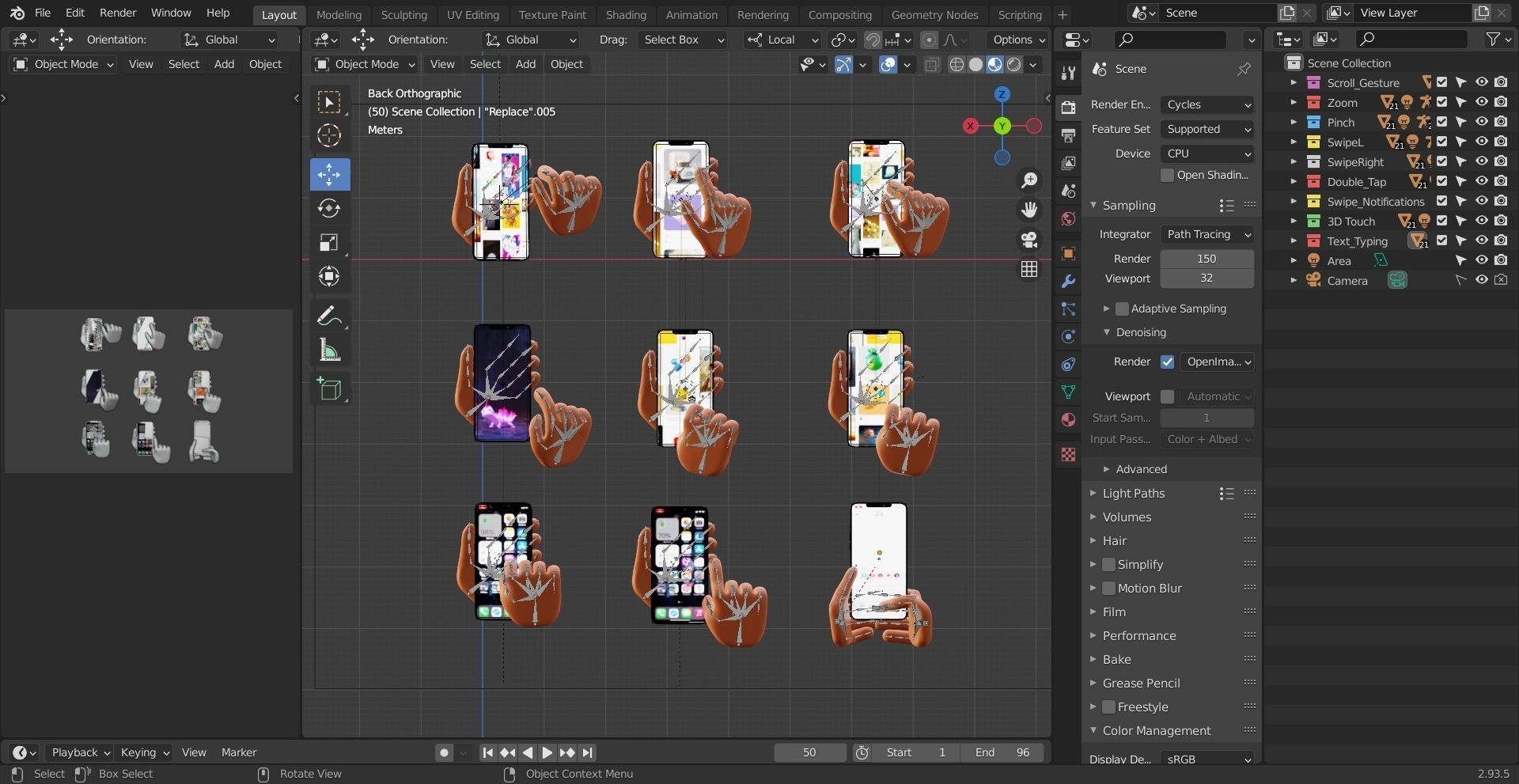Select the Measure tool

coord(329,350)
